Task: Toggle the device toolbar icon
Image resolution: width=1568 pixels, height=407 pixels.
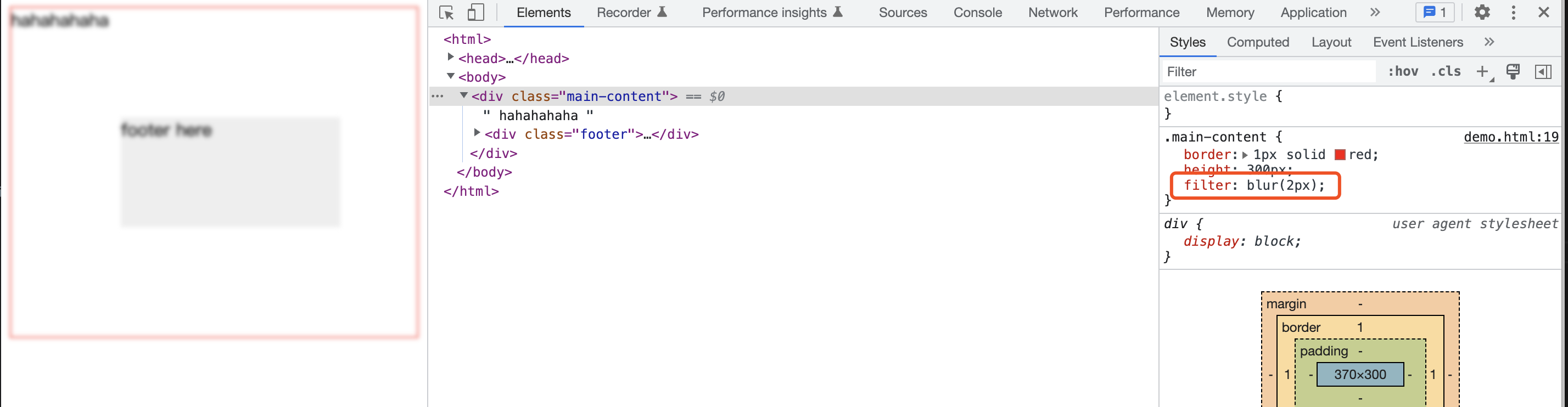Action: coord(475,13)
